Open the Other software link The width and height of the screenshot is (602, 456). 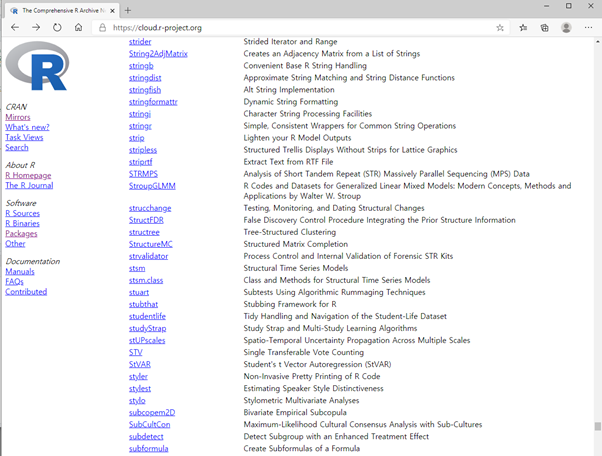15,244
